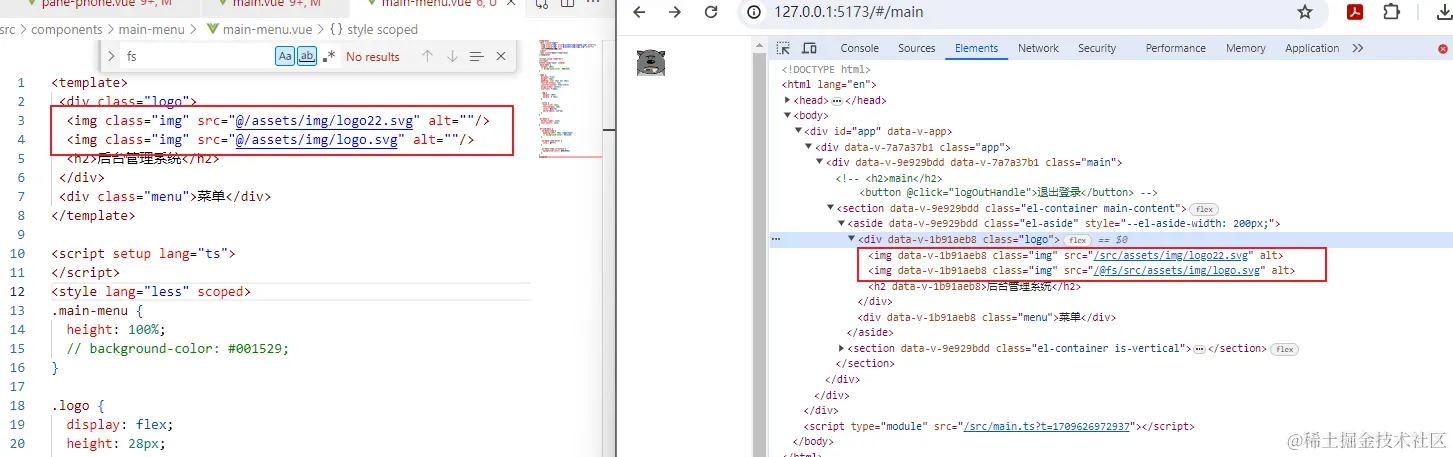Open the Application tab in DevTools

(1311, 48)
